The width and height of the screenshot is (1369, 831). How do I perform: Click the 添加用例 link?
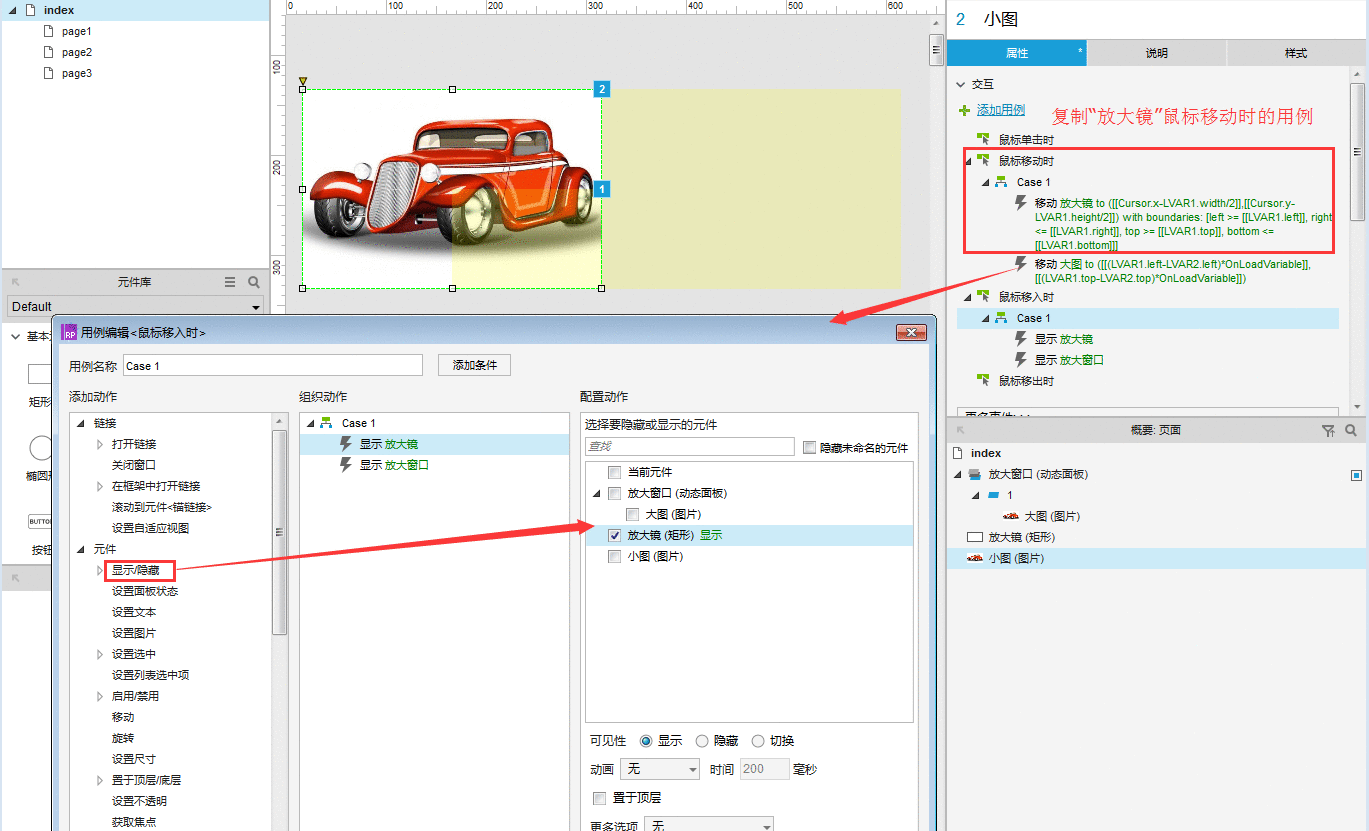point(1001,110)
